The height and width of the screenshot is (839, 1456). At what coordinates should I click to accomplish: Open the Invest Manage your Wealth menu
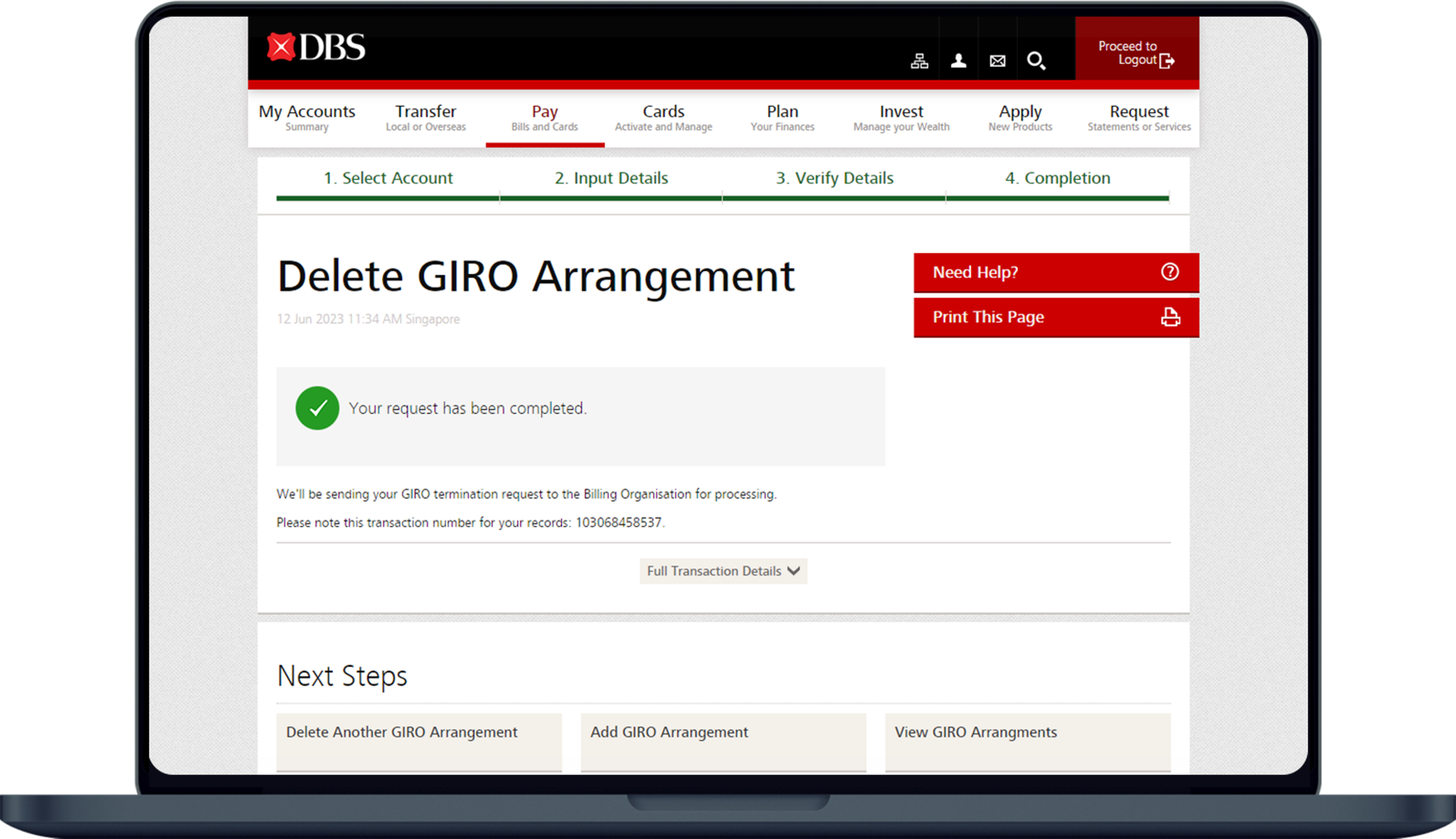[901, 117]
